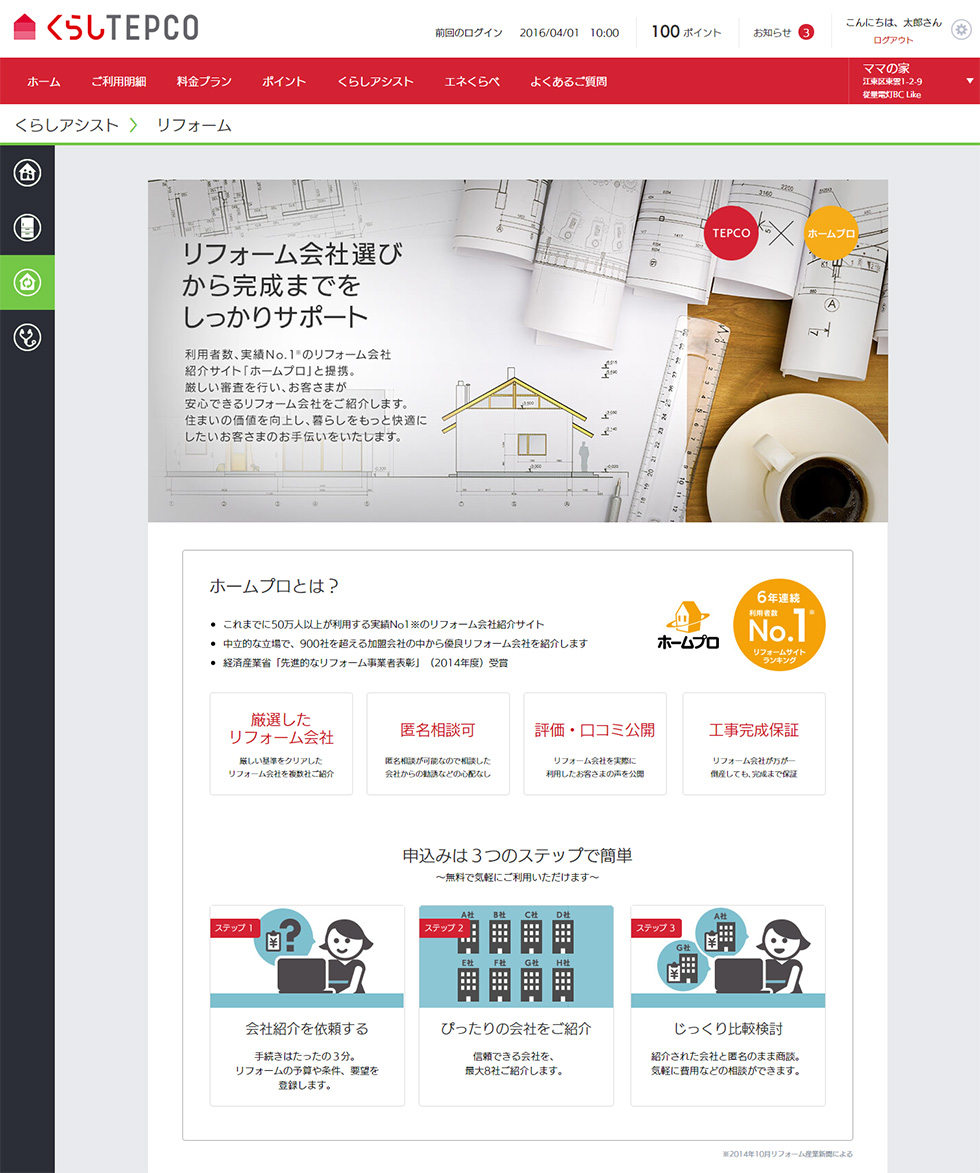The width and height of the screenshot is (980, 1173).
Task: Click the 経済産業省 award bullet text
Action: tap(366, 663)
